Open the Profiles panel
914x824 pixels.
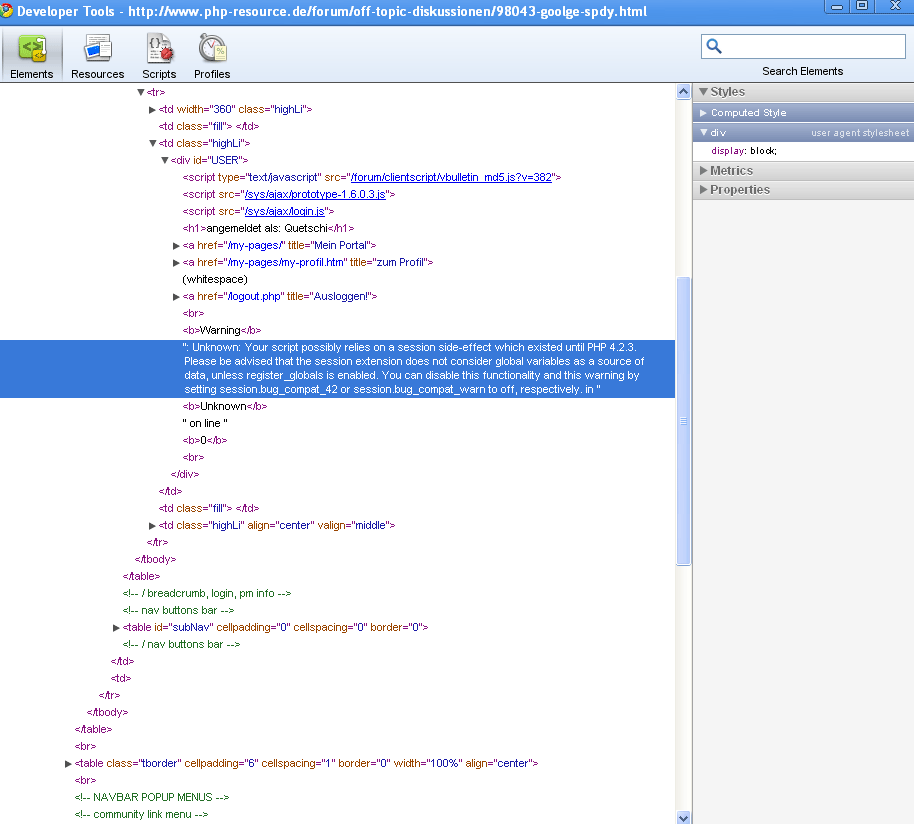[x=212, y=55]
